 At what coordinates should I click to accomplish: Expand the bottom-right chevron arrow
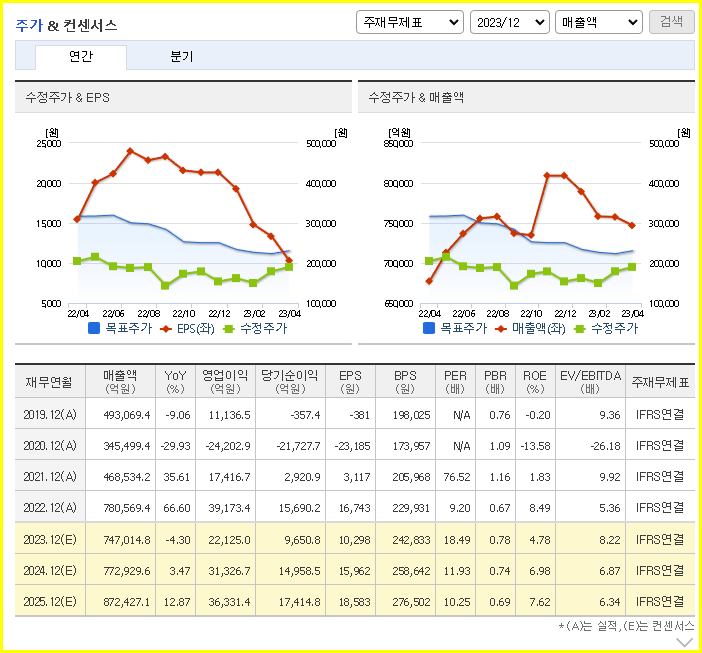tap(685, 643)
